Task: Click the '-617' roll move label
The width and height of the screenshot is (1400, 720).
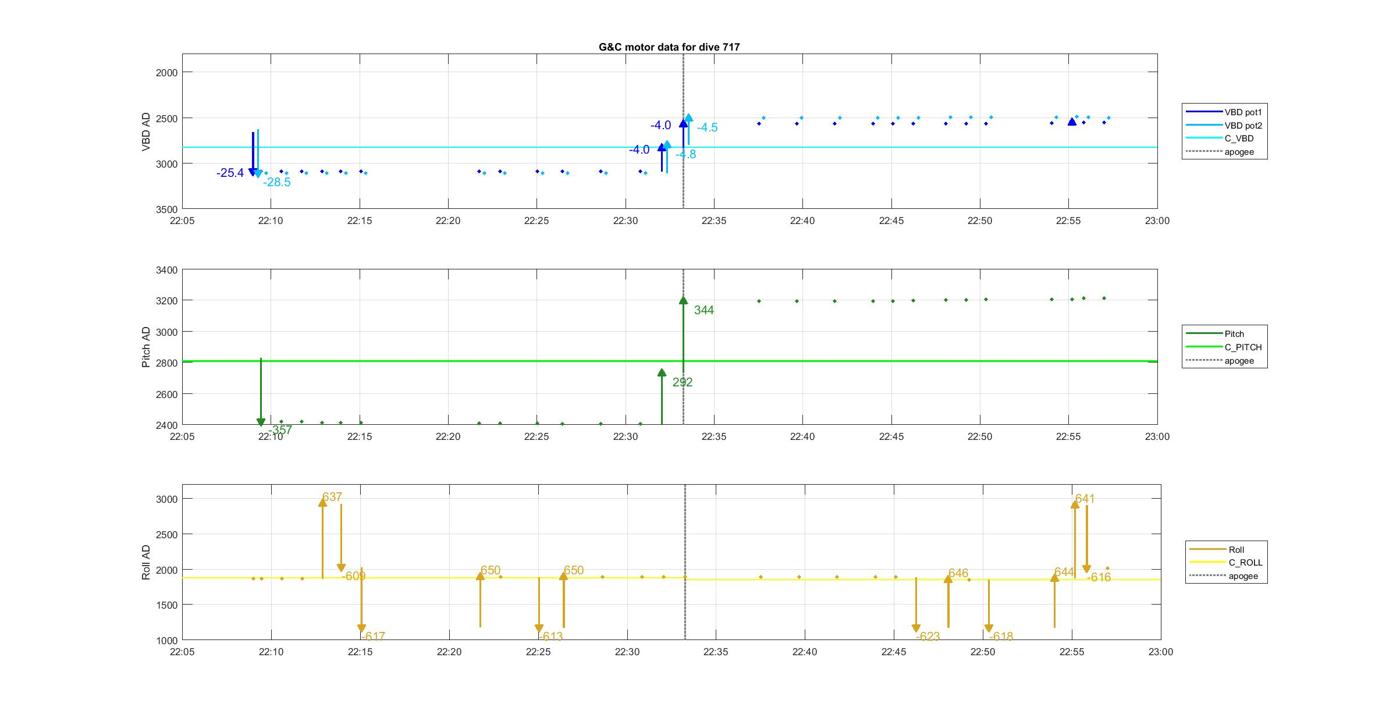Action: tap(373, 636)
